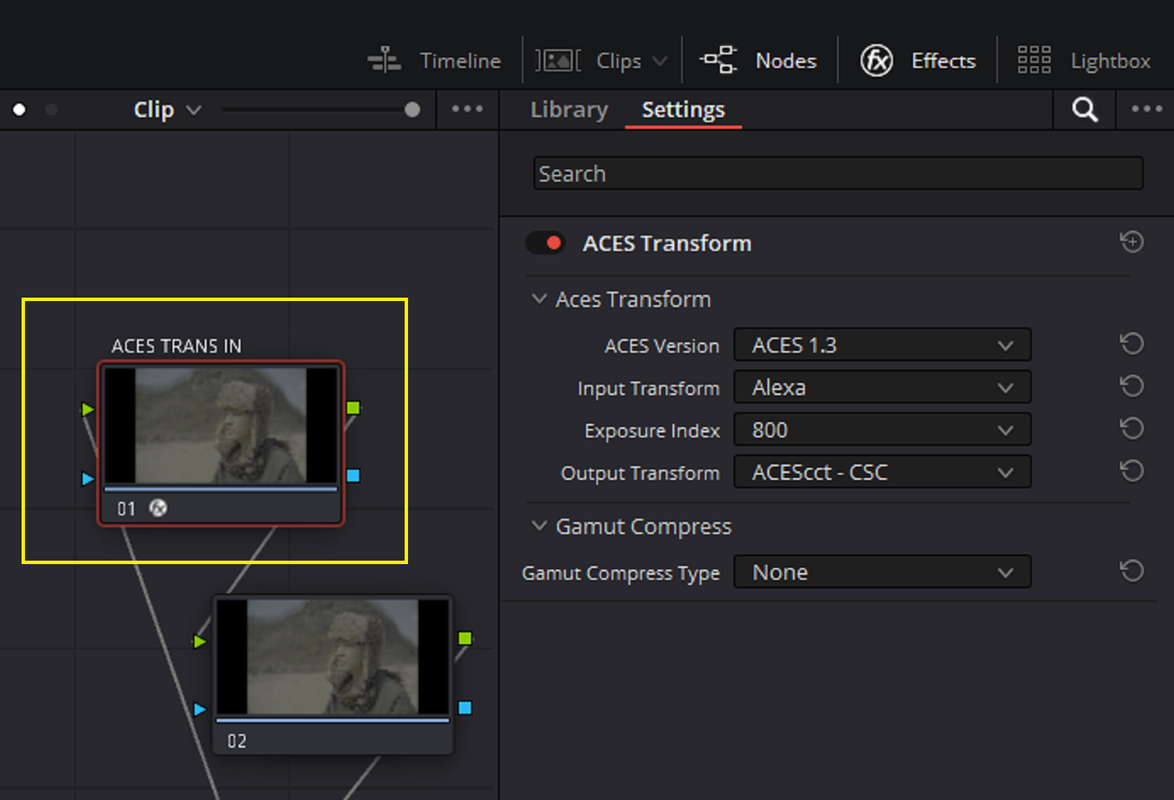Select node 01 thumbnail
The width and height of the screenshot is (1174, 800).
[221, 425]
